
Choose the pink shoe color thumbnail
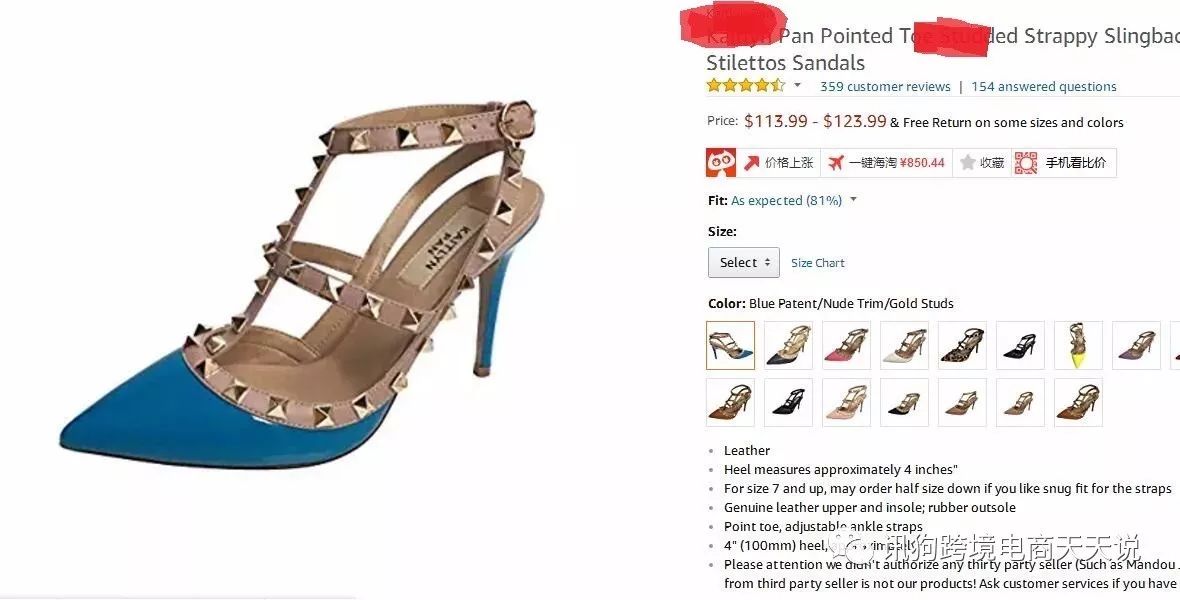[846, 345]
